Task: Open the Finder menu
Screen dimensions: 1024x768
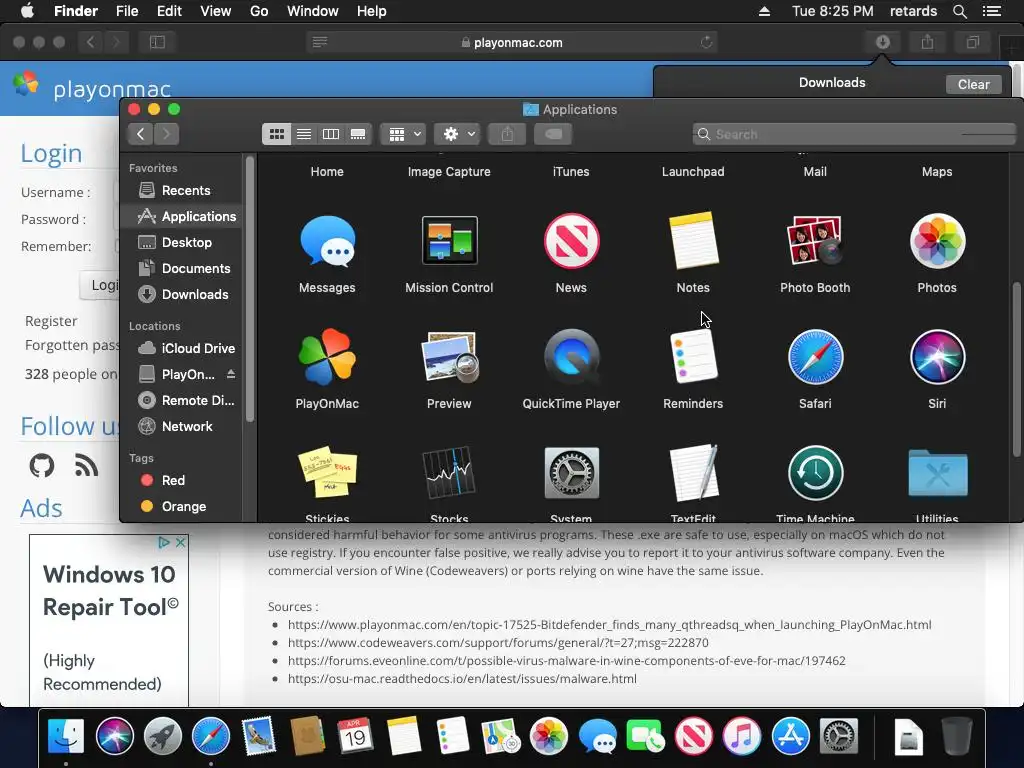Action: [x=76, y=11]
